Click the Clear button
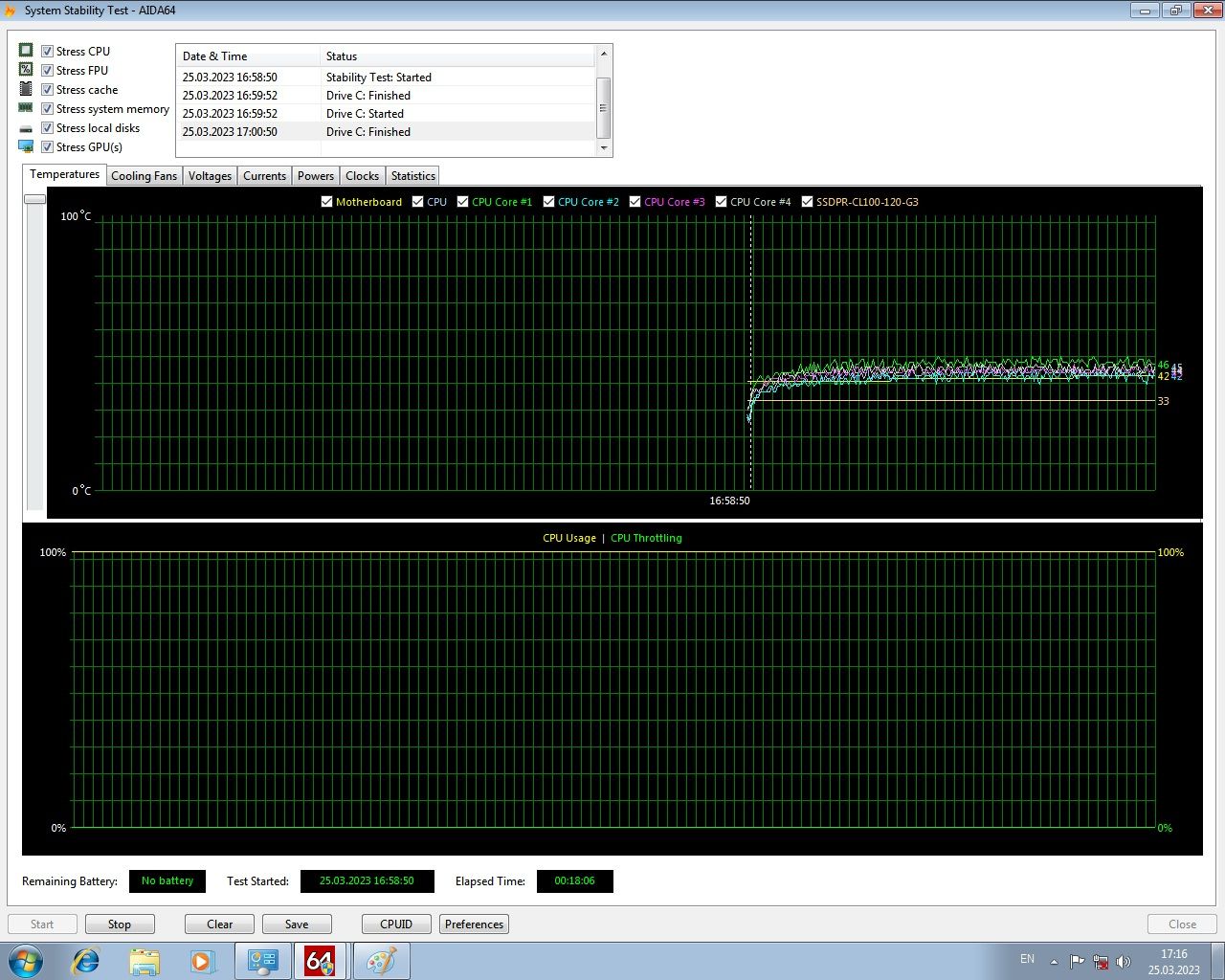1225x980 pixels. pos(219,924)
